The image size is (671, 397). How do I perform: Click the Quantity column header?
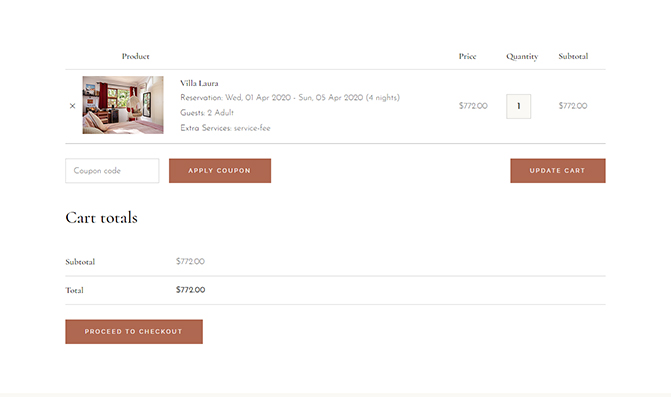[x=522, y=56]
